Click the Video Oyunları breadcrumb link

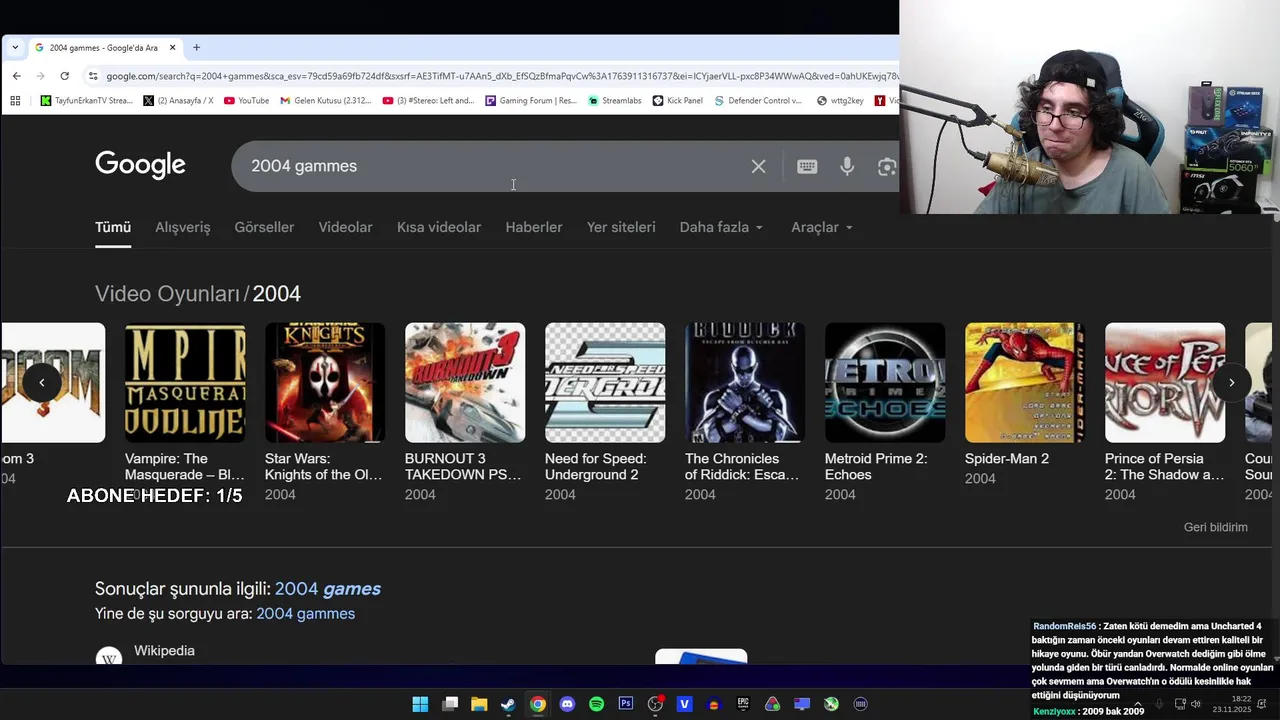(167, 293)
